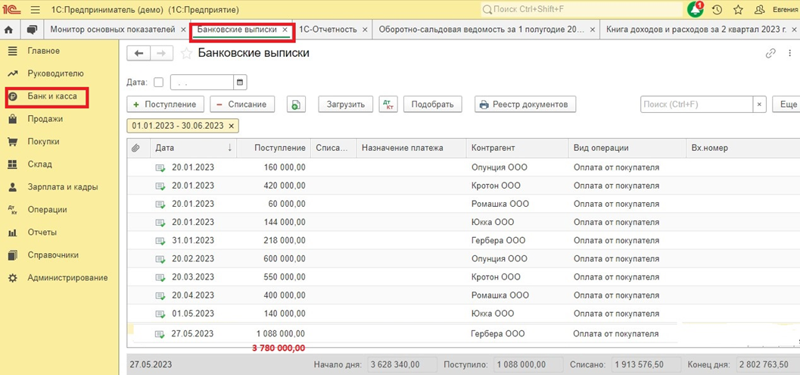800x375 pixels.
Task: Click the home page icon
Action: pyautogui.click(x=8, y=30)
